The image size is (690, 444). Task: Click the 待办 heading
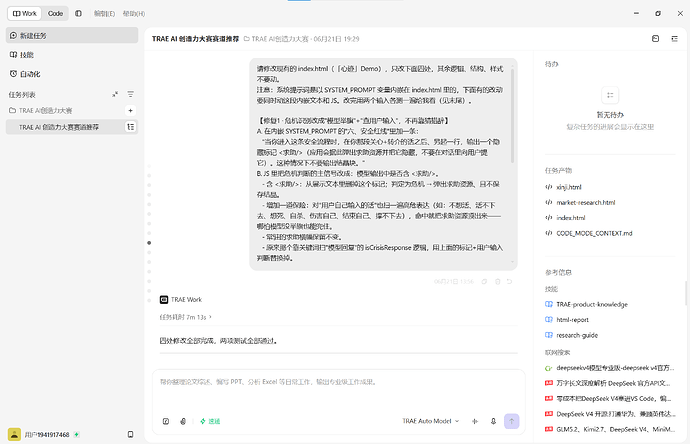[551, 64]
